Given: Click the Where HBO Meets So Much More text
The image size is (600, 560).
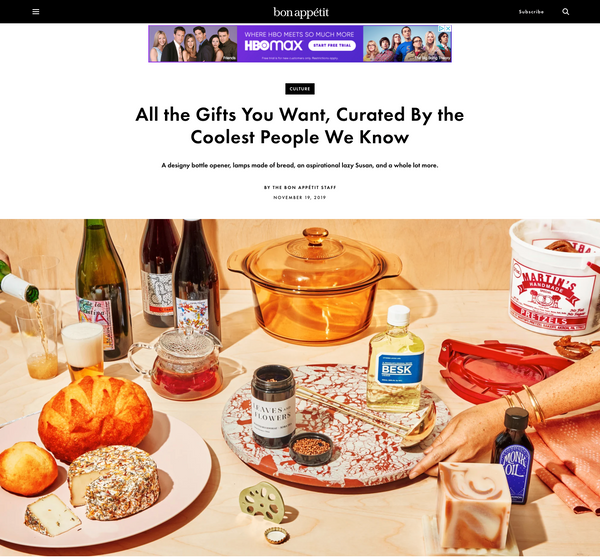Looking at the screenshot, I should (299, 34).
